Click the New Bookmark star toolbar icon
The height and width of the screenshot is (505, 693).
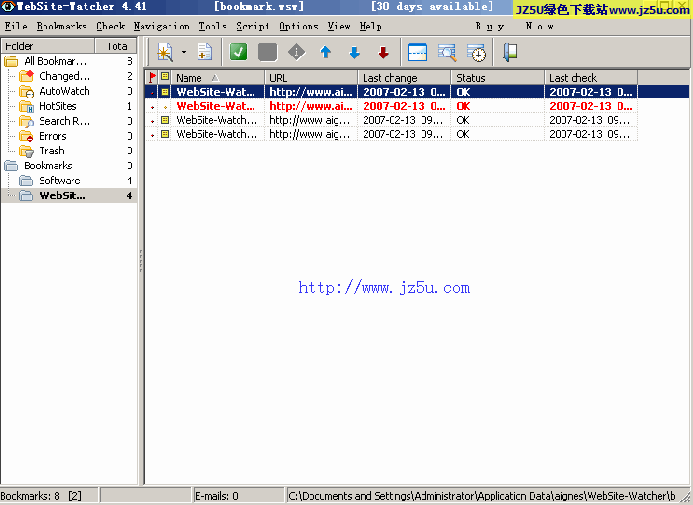(x=165, y=53)
